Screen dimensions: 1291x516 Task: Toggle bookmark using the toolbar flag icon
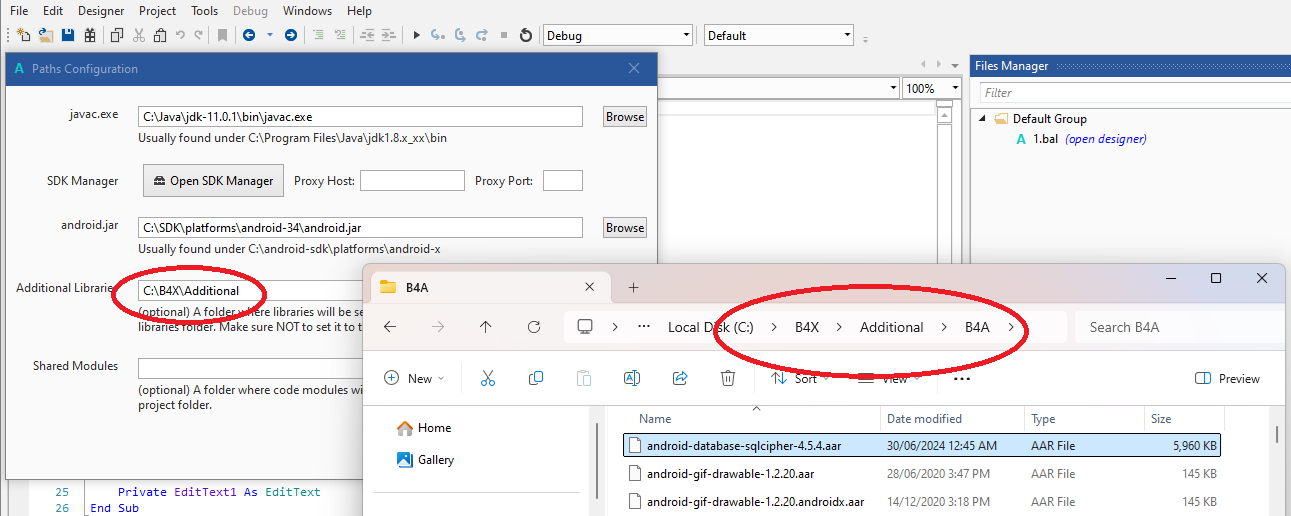point(222,35)
